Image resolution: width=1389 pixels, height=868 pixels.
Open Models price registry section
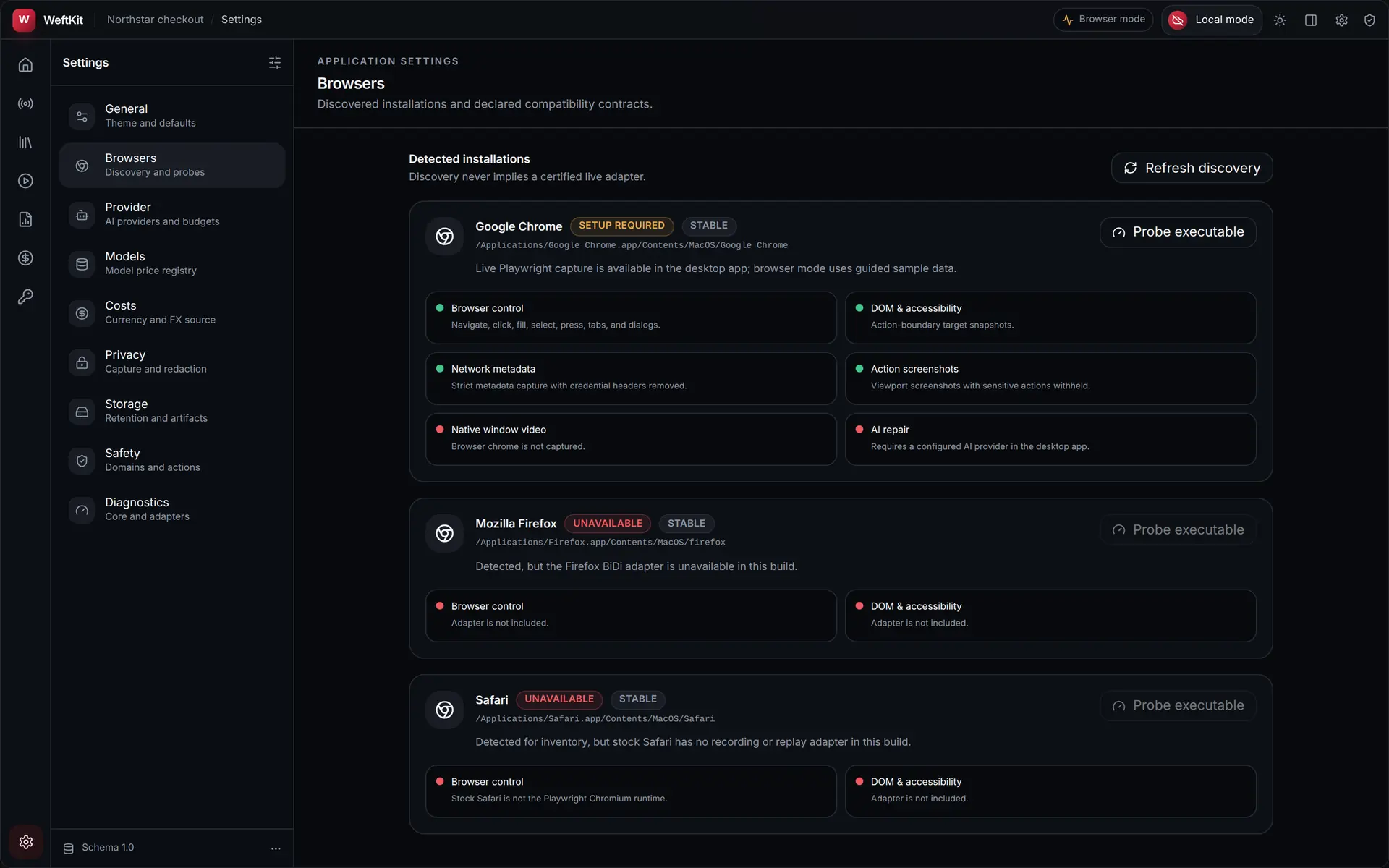pos(172,263)
